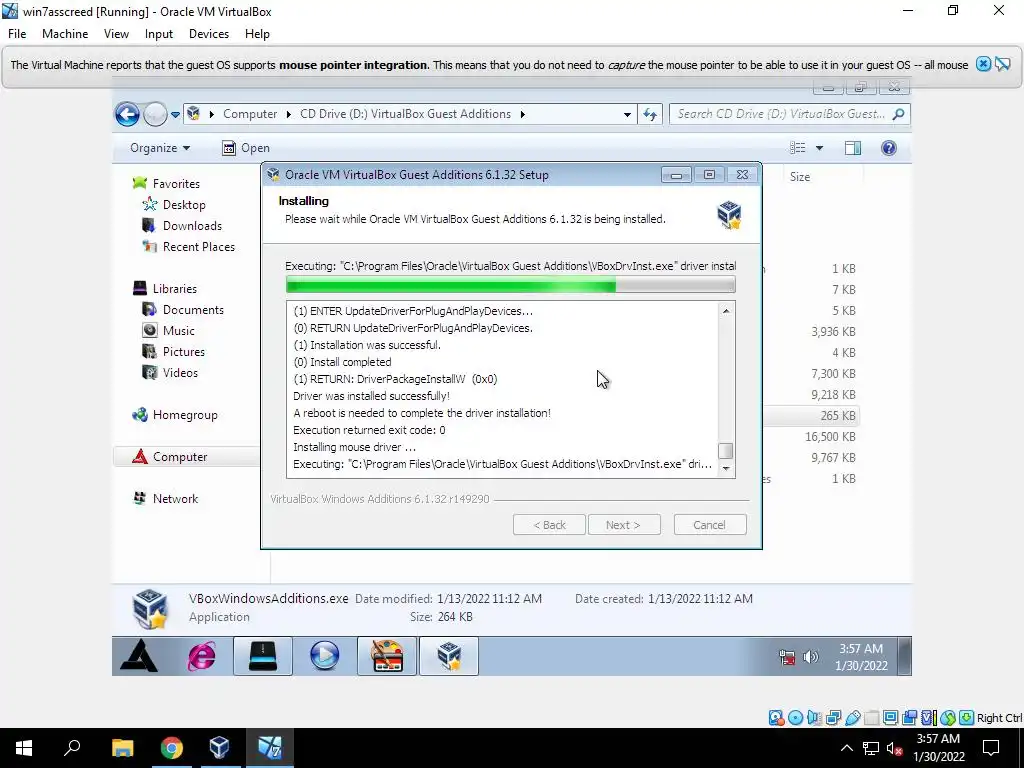Screen dimensions: 1024x768
Task: Click the install log scroll down arrow
Action: (726, 468)
